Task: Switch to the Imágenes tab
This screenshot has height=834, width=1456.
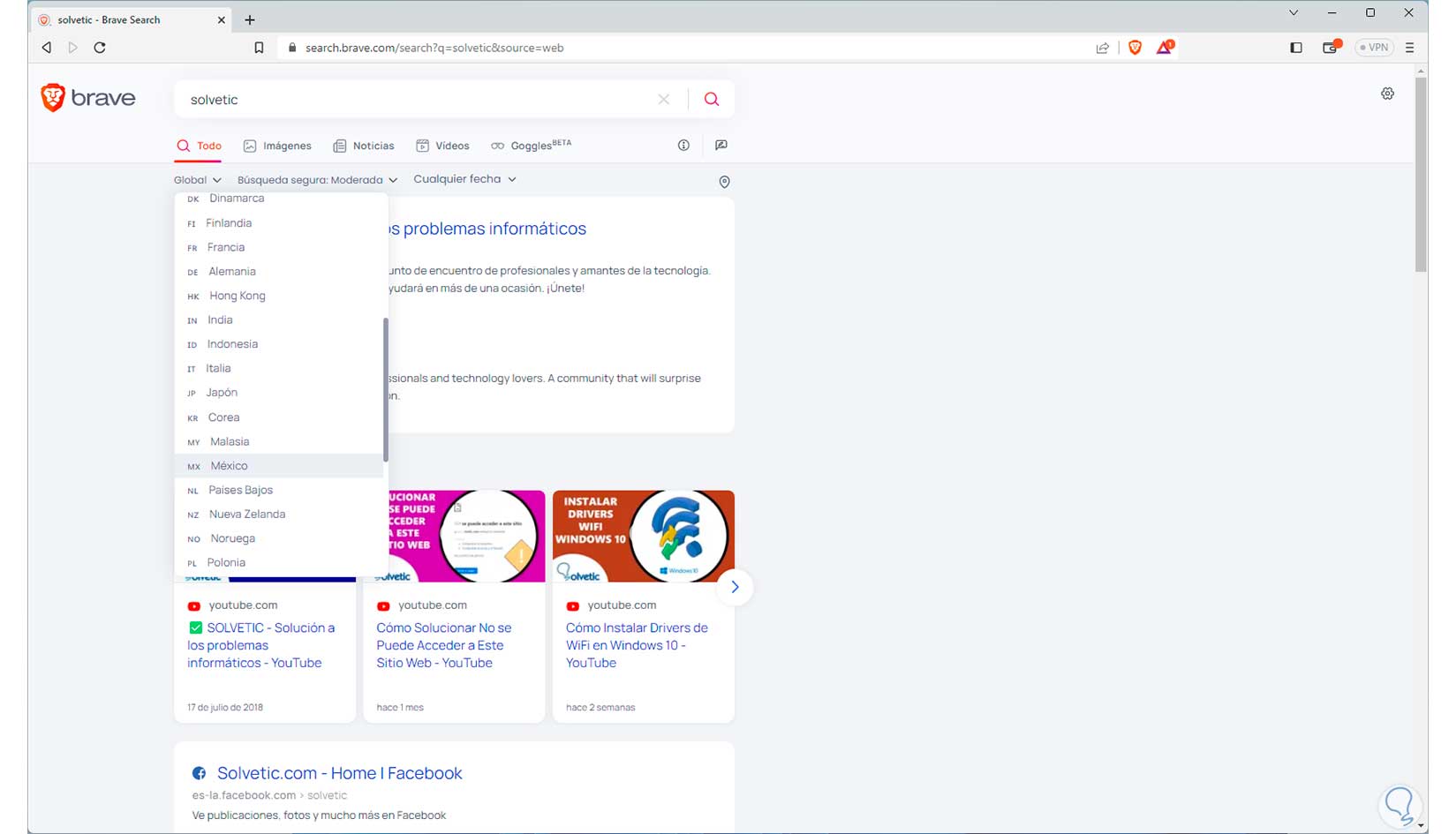Action: point(277,146)
